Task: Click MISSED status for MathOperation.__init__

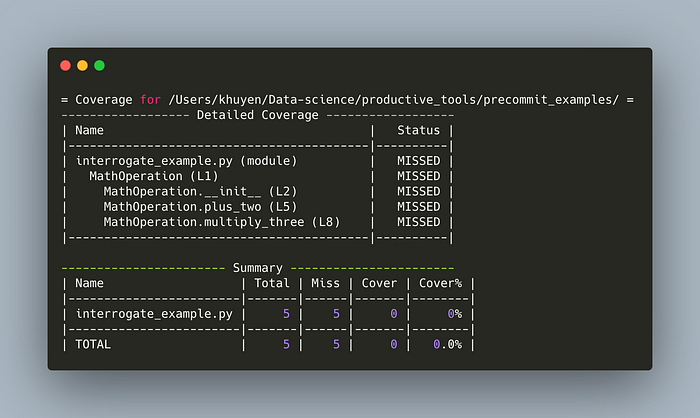Action: (x=418, y=191)
